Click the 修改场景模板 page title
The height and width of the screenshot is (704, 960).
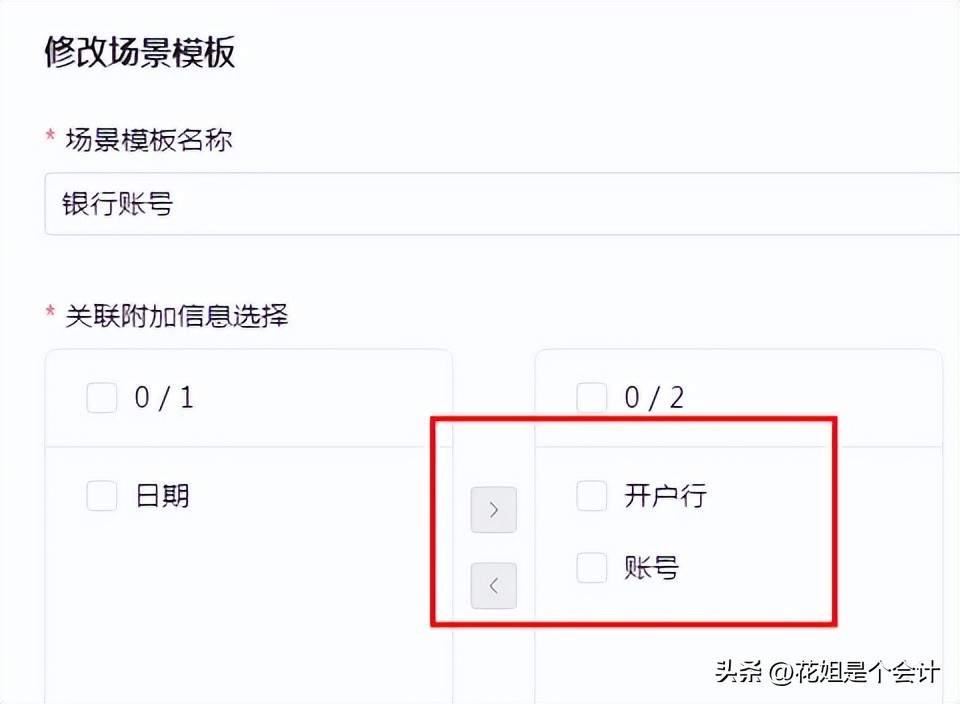[x=138, y=52]
